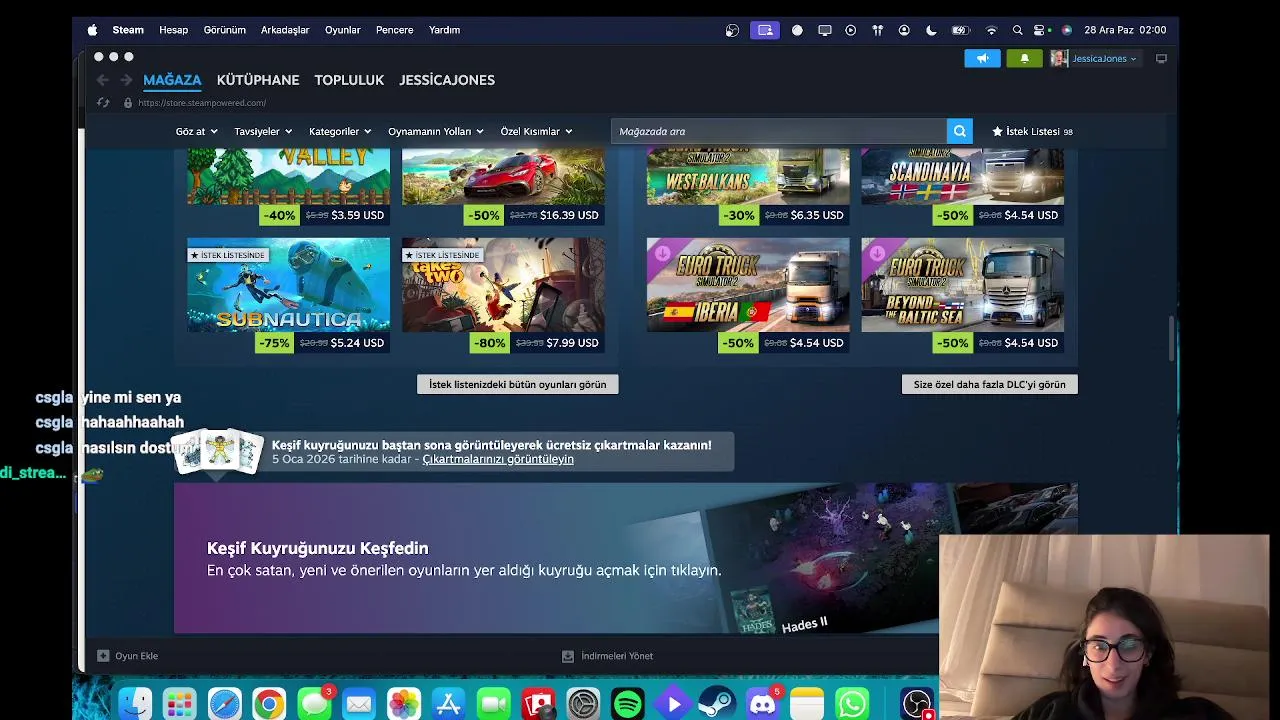Open the It Takes Two game card

click(503, 296)
